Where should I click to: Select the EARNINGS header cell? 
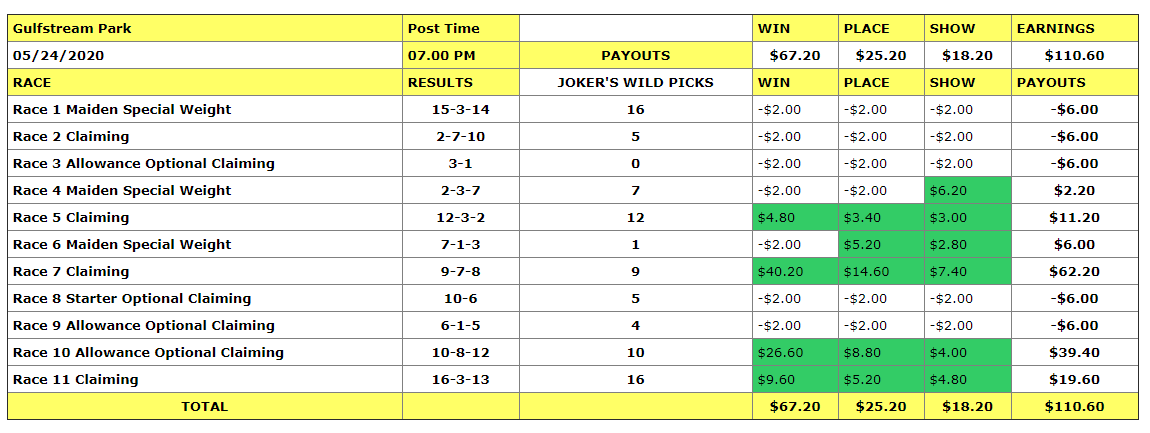1074,29
